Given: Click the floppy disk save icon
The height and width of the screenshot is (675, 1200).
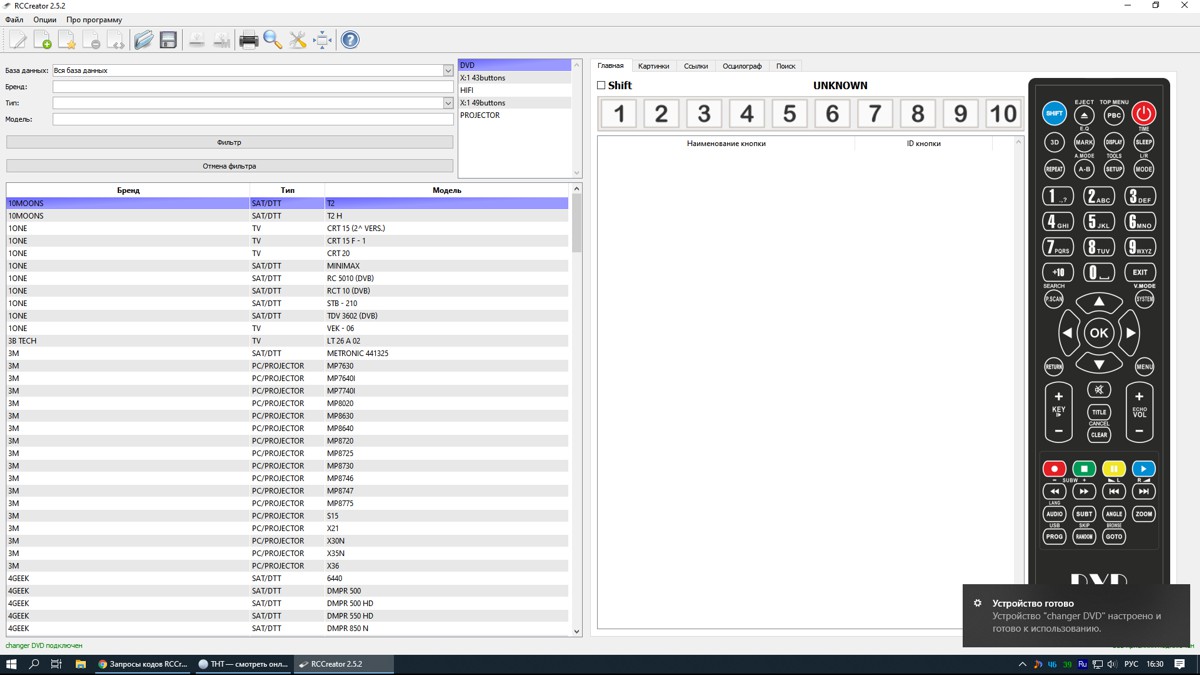Looking at the screenshot, I should click(x=168, y=40).
